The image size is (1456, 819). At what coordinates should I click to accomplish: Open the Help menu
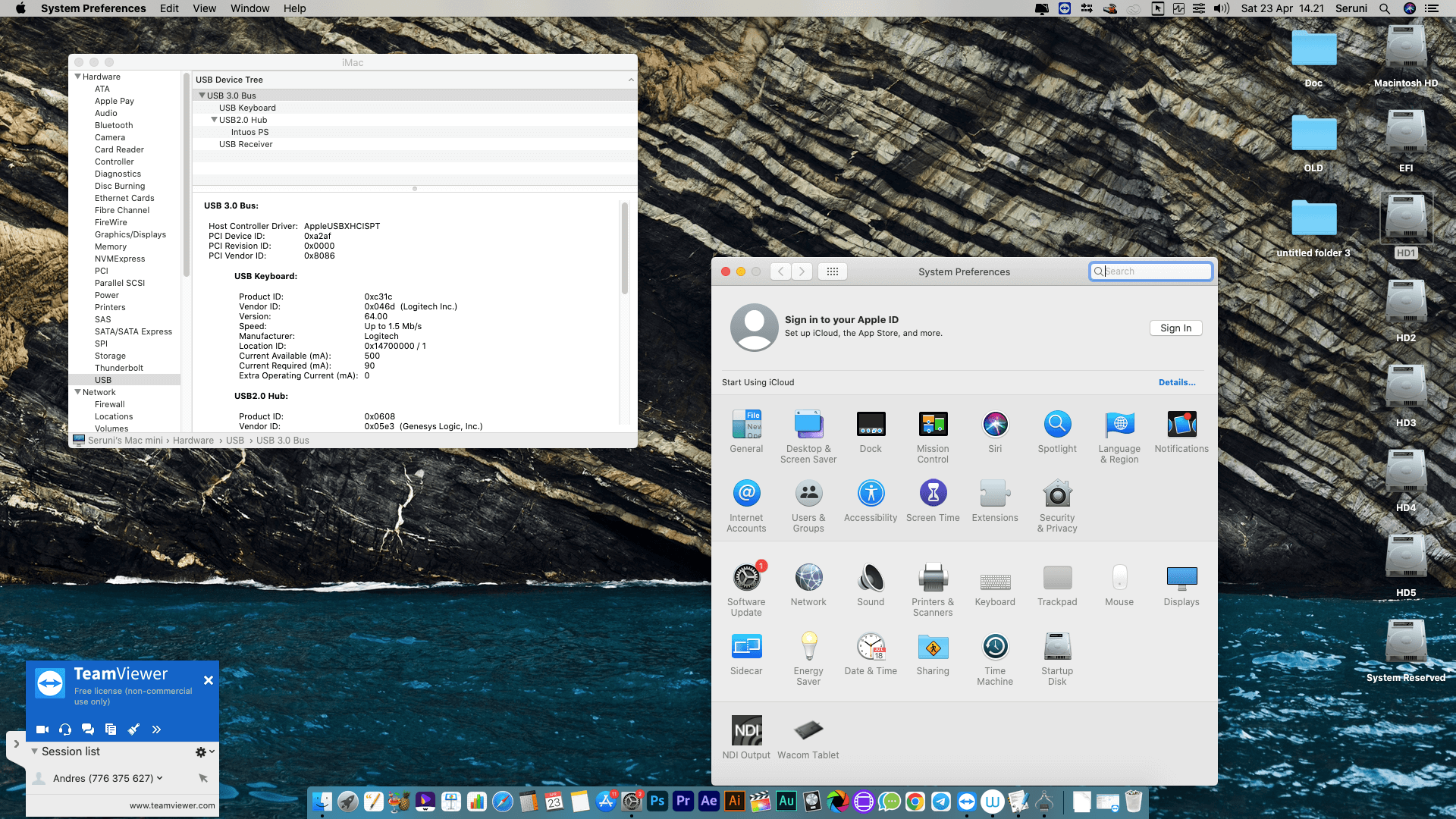coord(294,8)
